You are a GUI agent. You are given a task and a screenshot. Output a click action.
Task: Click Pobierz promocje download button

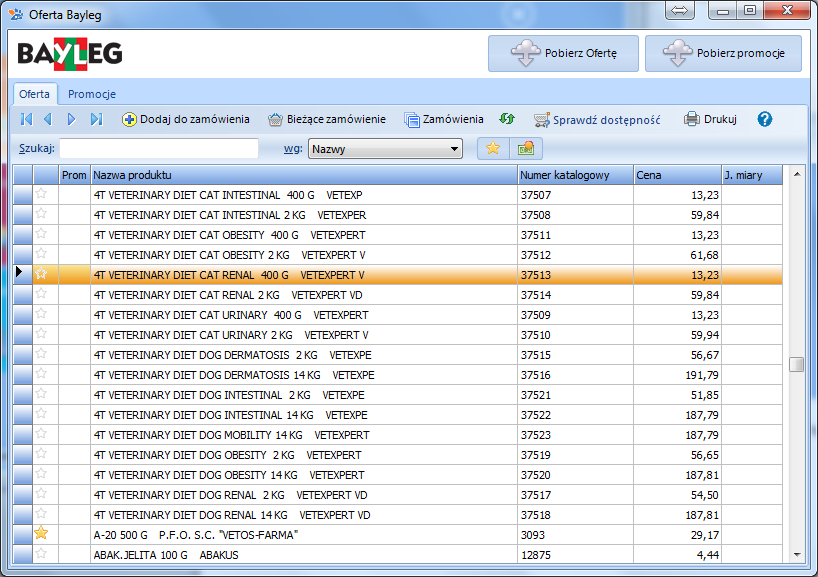point(724,53)
